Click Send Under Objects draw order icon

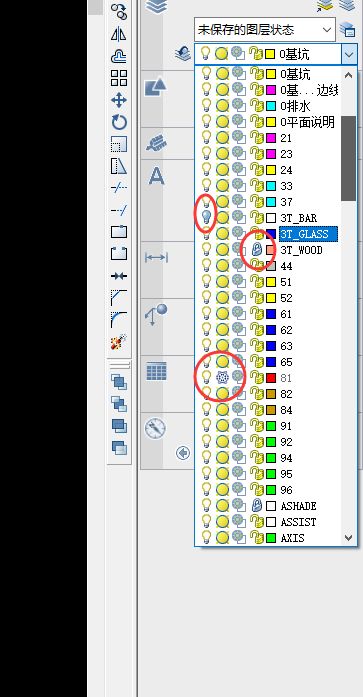pos(119,448)
